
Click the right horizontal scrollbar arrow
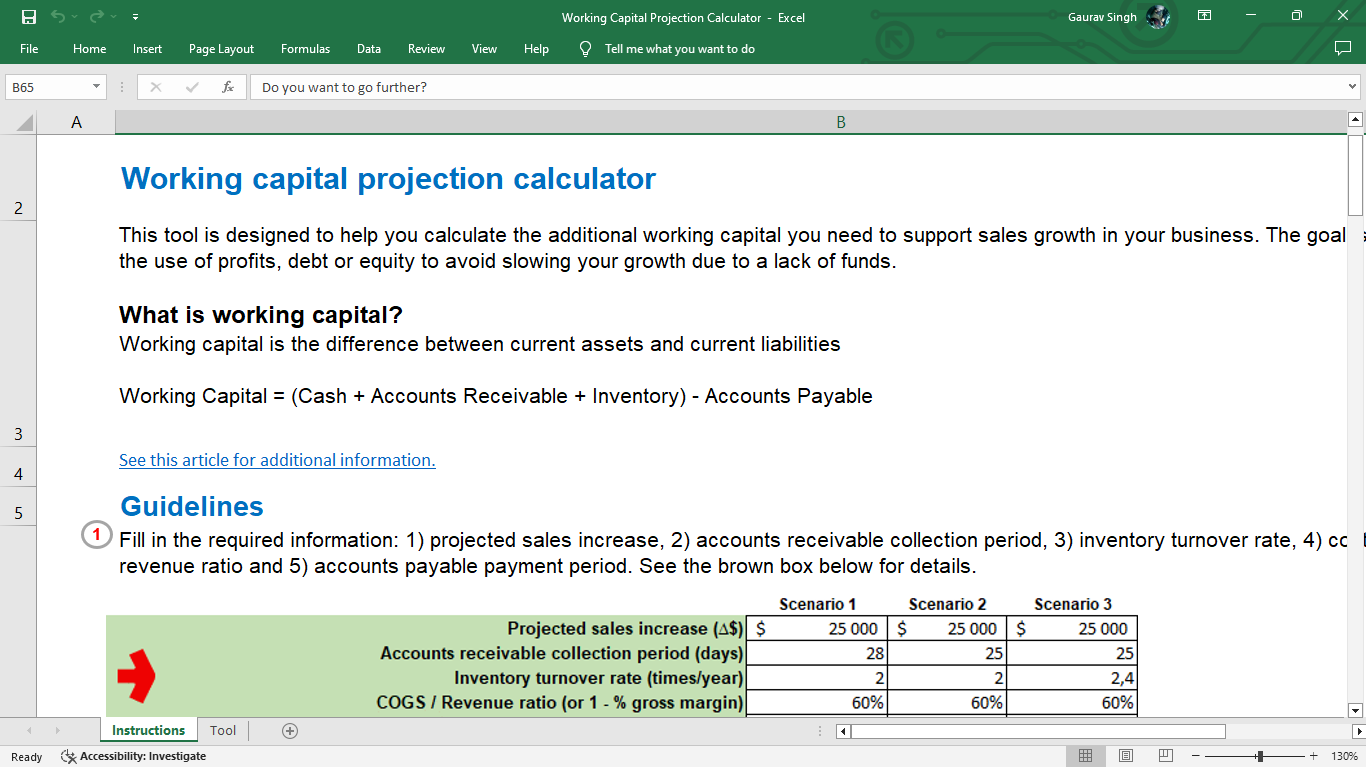click(1357, 731)
